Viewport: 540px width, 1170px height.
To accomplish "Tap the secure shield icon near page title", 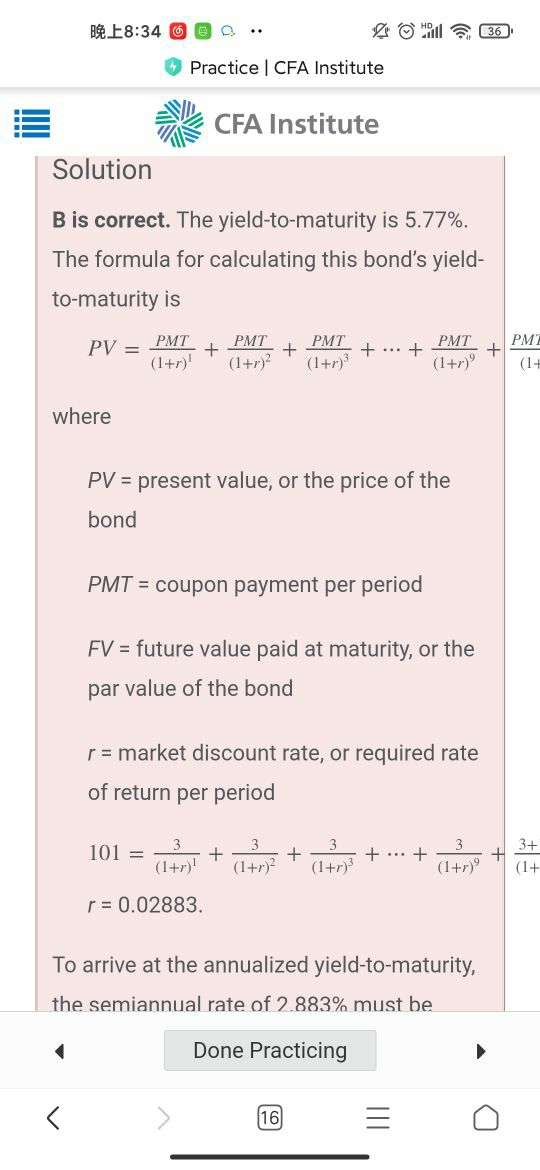I will click(x=173, y=68).
